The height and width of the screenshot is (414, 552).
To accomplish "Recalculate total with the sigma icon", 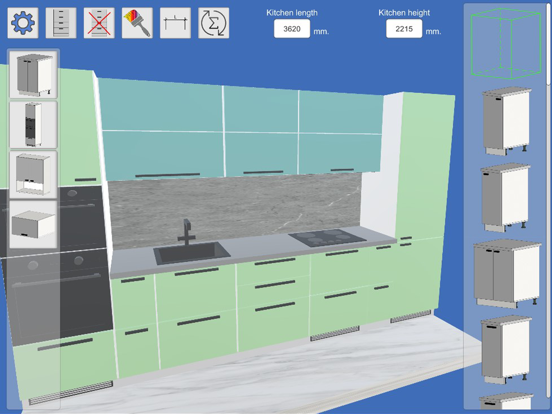I will click(214, 23).
